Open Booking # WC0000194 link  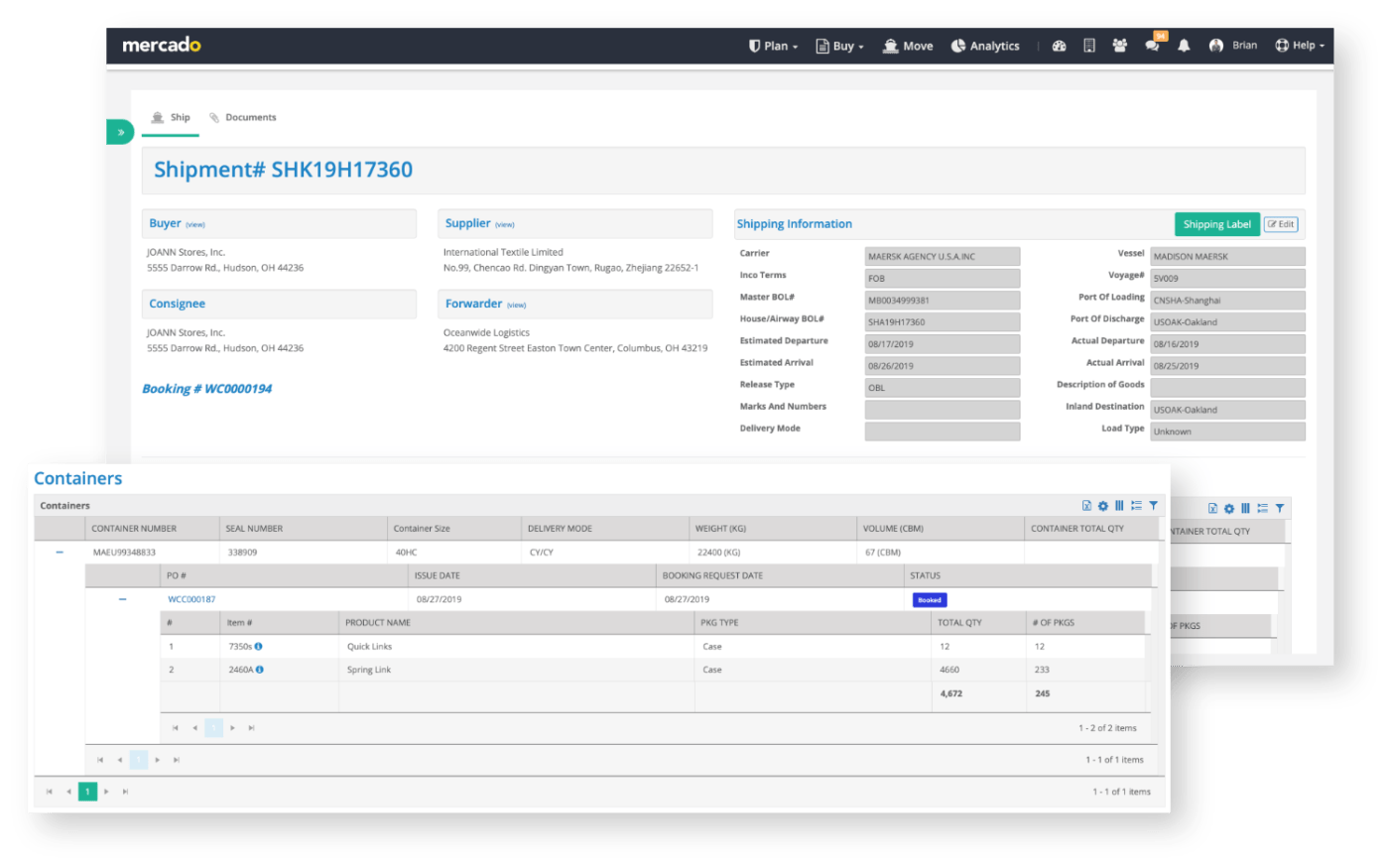coord(206,389)
